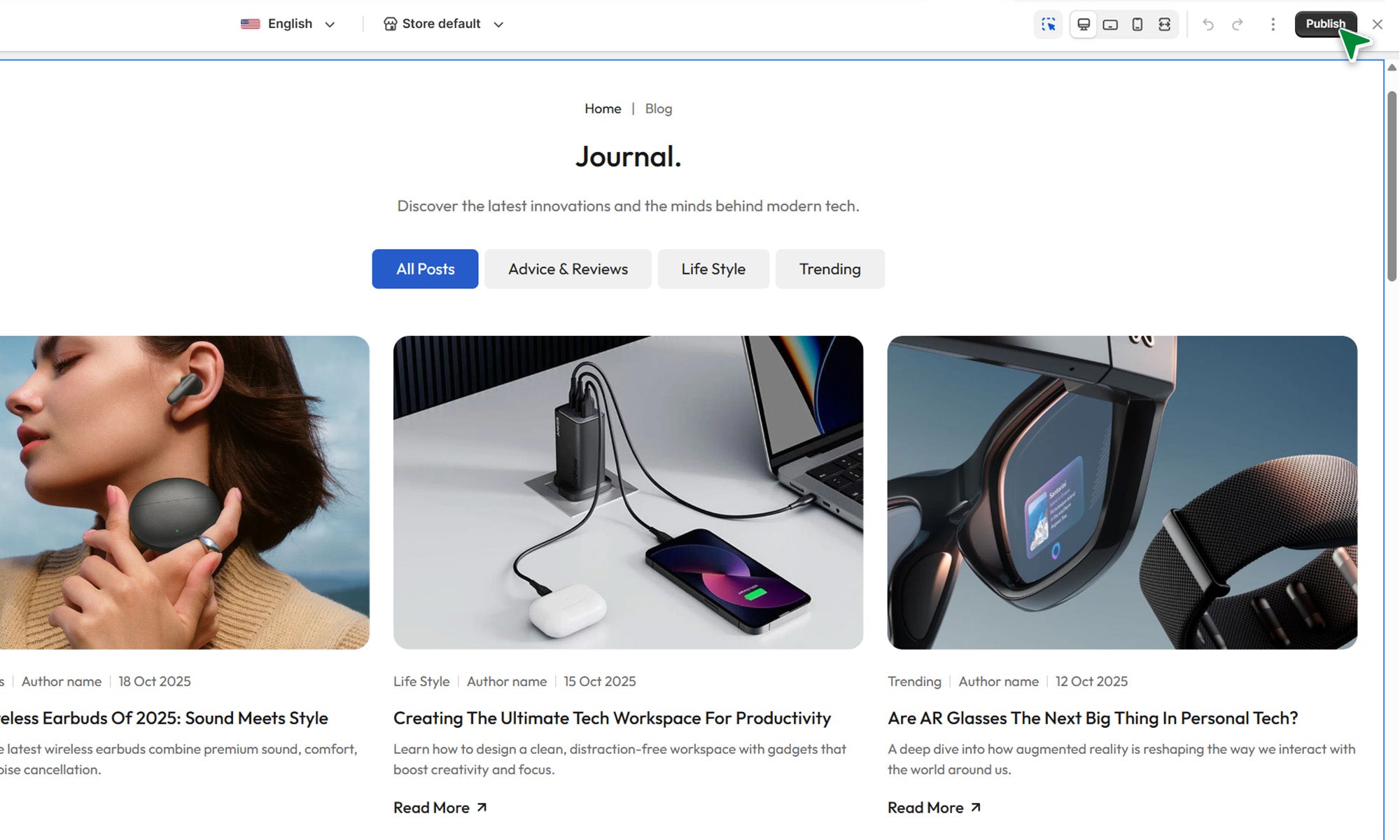Screen dimensions: 1400x840
Task: Switch to mobile preview icon
Action: 1137,24
